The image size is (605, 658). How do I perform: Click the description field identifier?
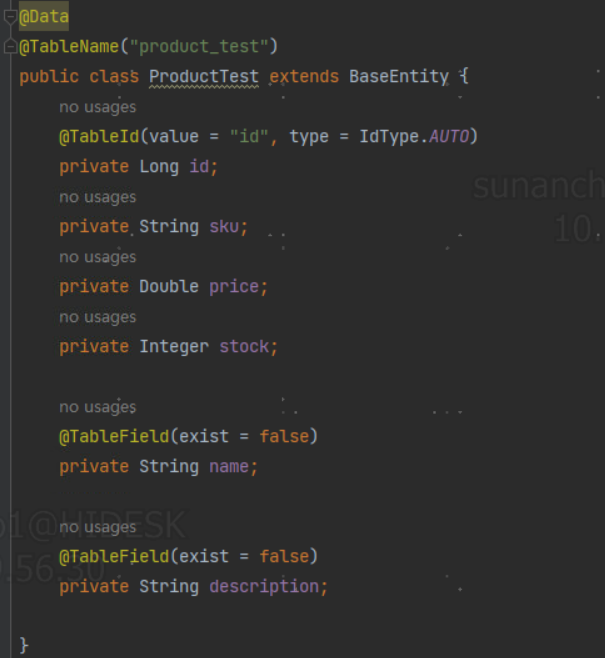pyautogui.click(x=264, y=586)
